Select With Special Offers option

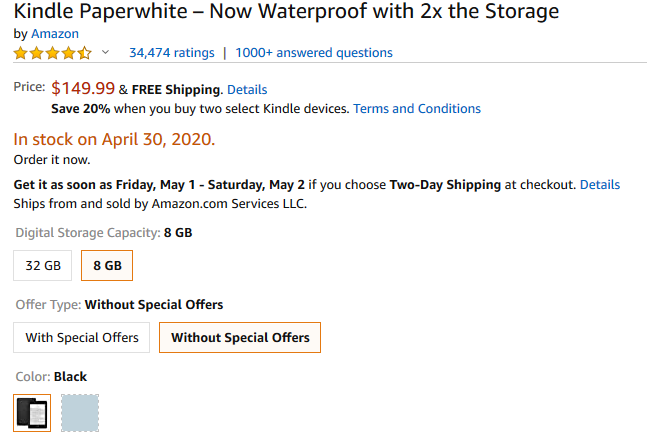click(82, 338)
